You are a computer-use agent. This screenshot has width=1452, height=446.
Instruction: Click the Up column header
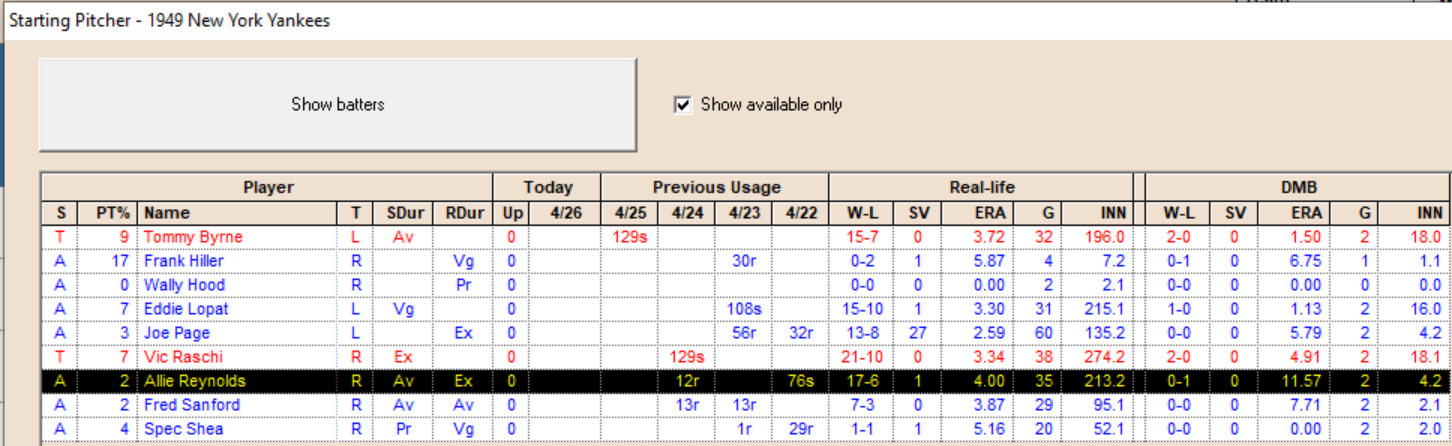point(511,213)
